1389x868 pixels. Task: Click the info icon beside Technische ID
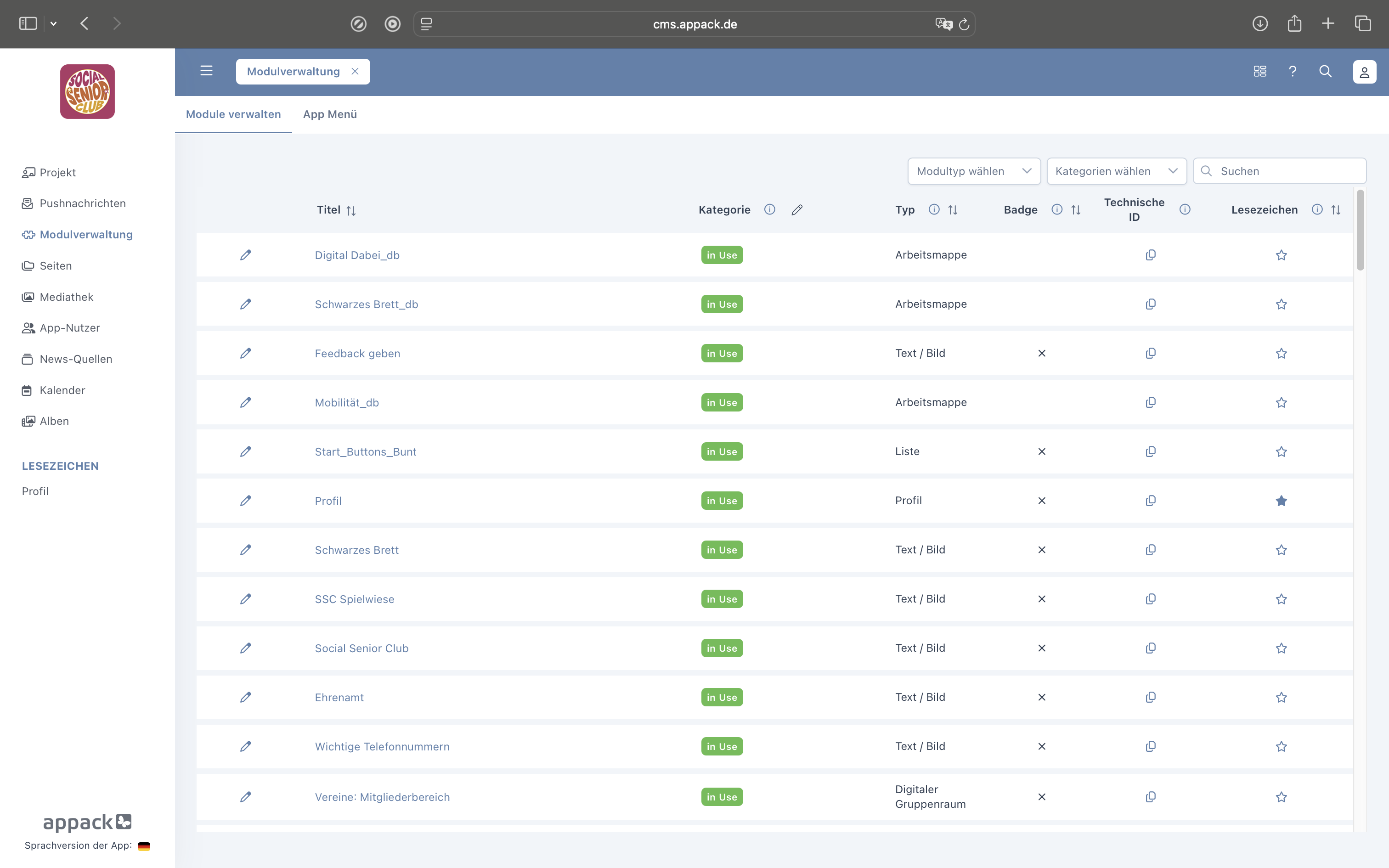pos(1185,209)
